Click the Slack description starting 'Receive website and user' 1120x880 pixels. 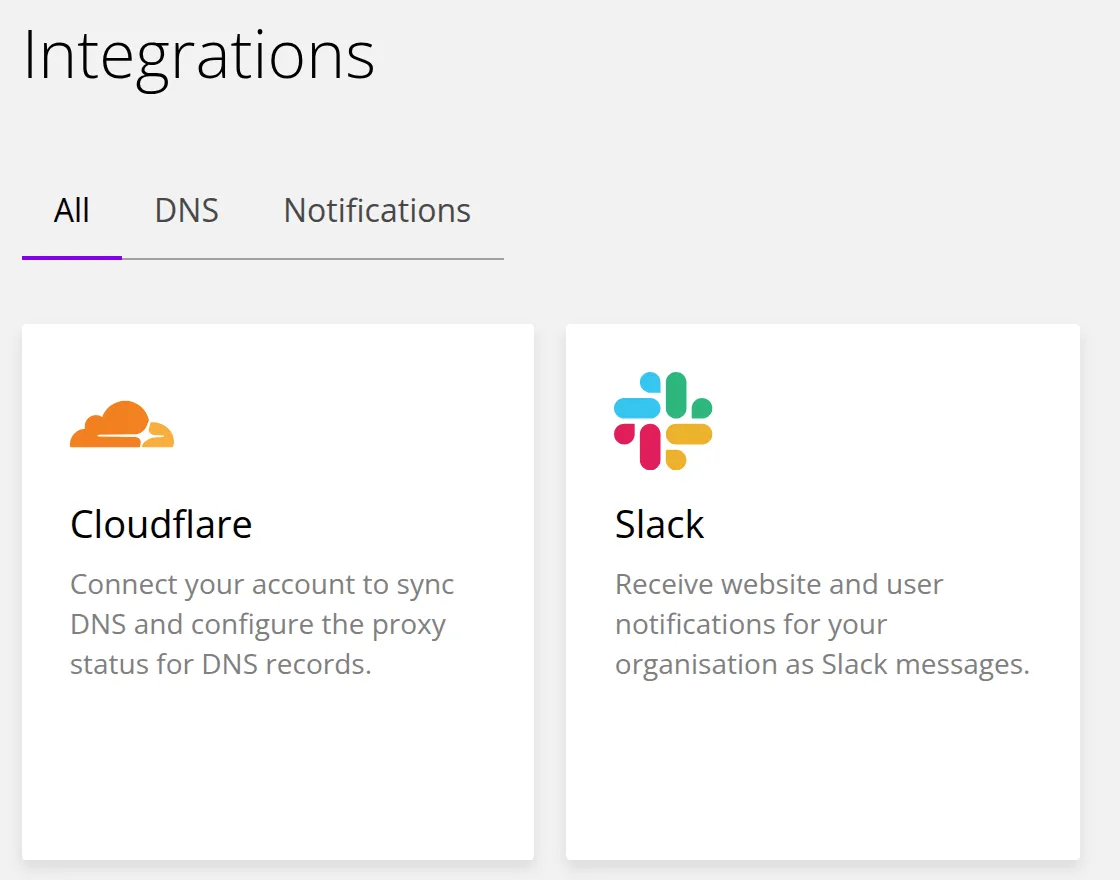(822, 624)
